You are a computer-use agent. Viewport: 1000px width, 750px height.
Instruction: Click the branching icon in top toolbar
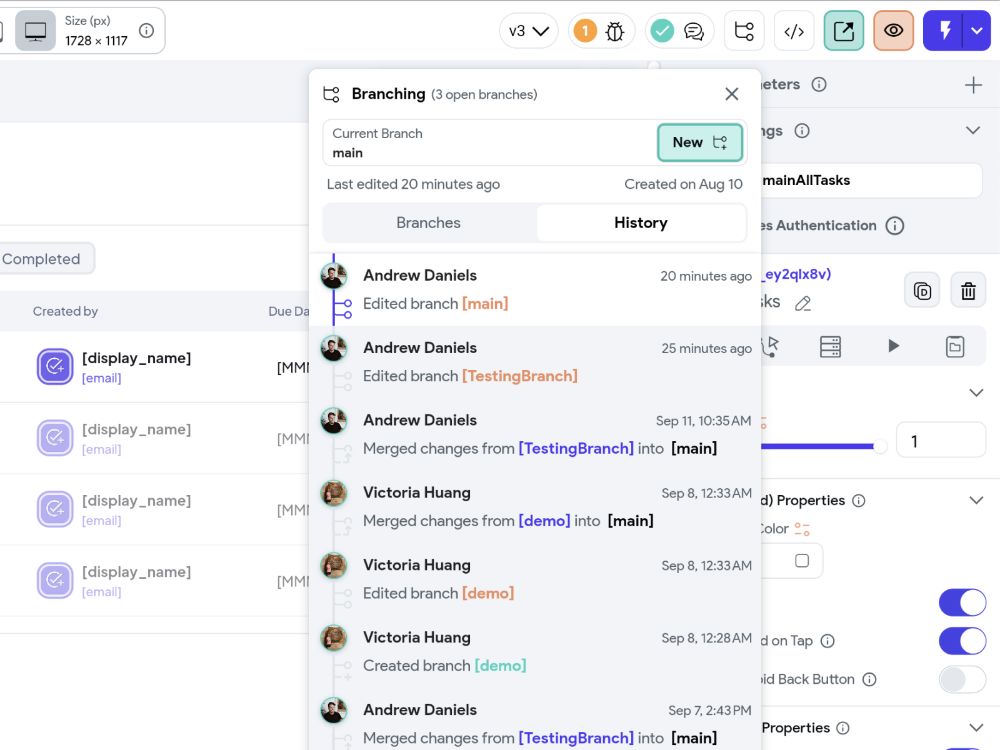point(744,31)
